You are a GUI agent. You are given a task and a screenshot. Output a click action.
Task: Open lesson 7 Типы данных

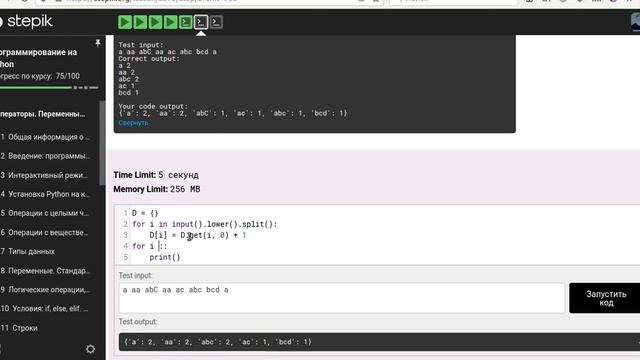pos(28,251)
